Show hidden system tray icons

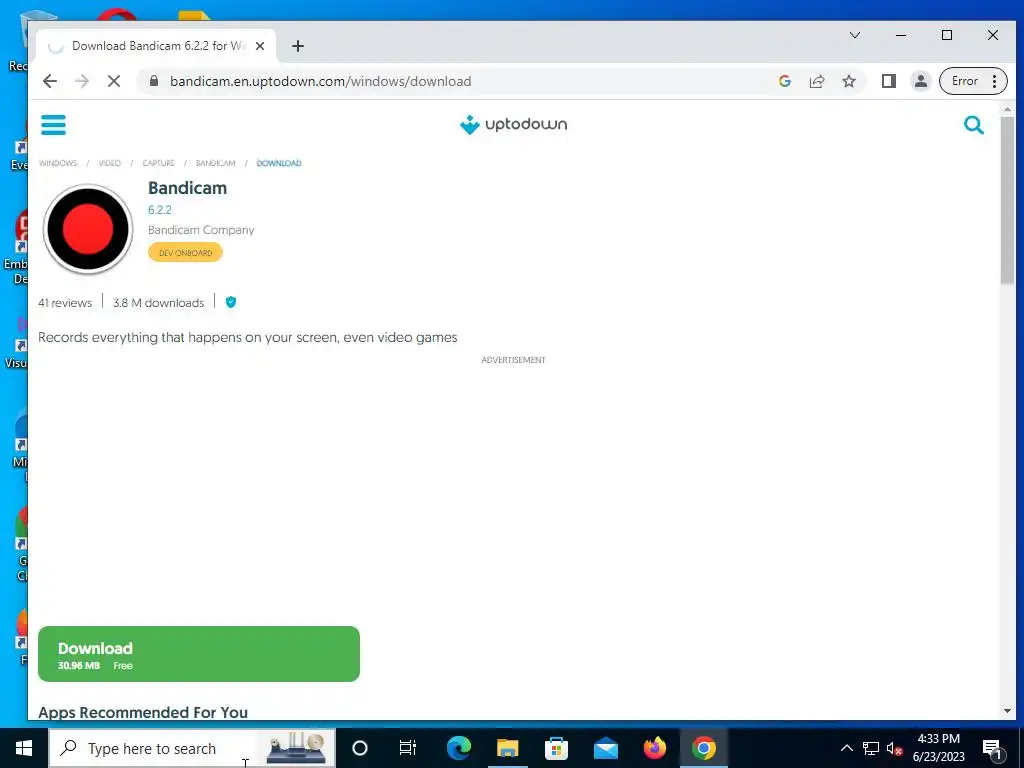pos(846,748)
